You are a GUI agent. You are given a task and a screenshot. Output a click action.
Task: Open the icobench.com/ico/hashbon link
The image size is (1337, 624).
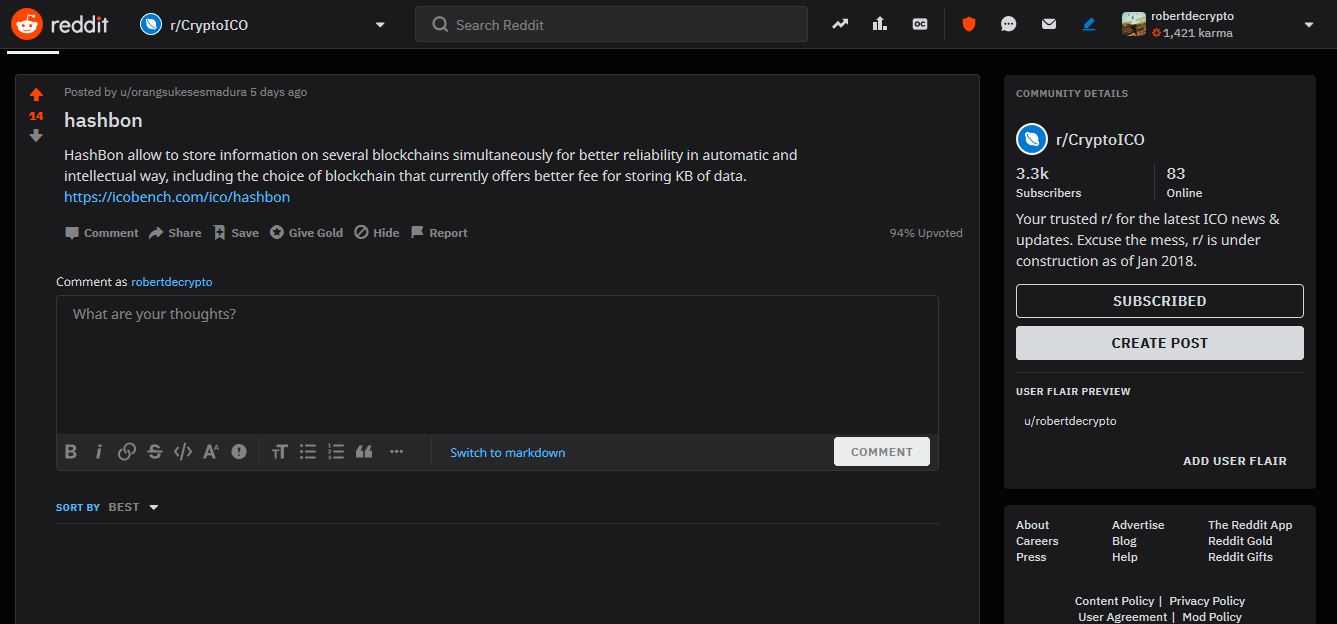click(x=177, y=197)
